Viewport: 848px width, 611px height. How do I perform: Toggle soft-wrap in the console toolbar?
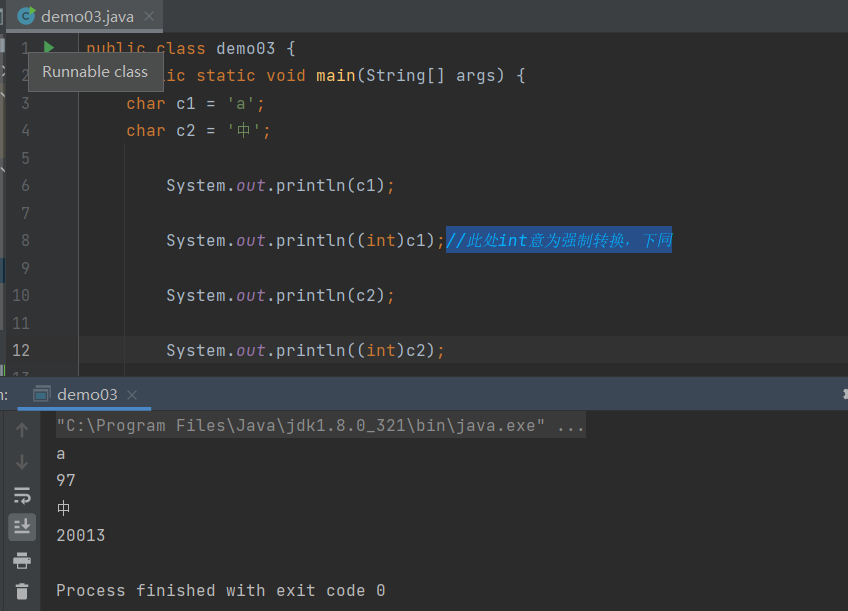click(22, 494)
